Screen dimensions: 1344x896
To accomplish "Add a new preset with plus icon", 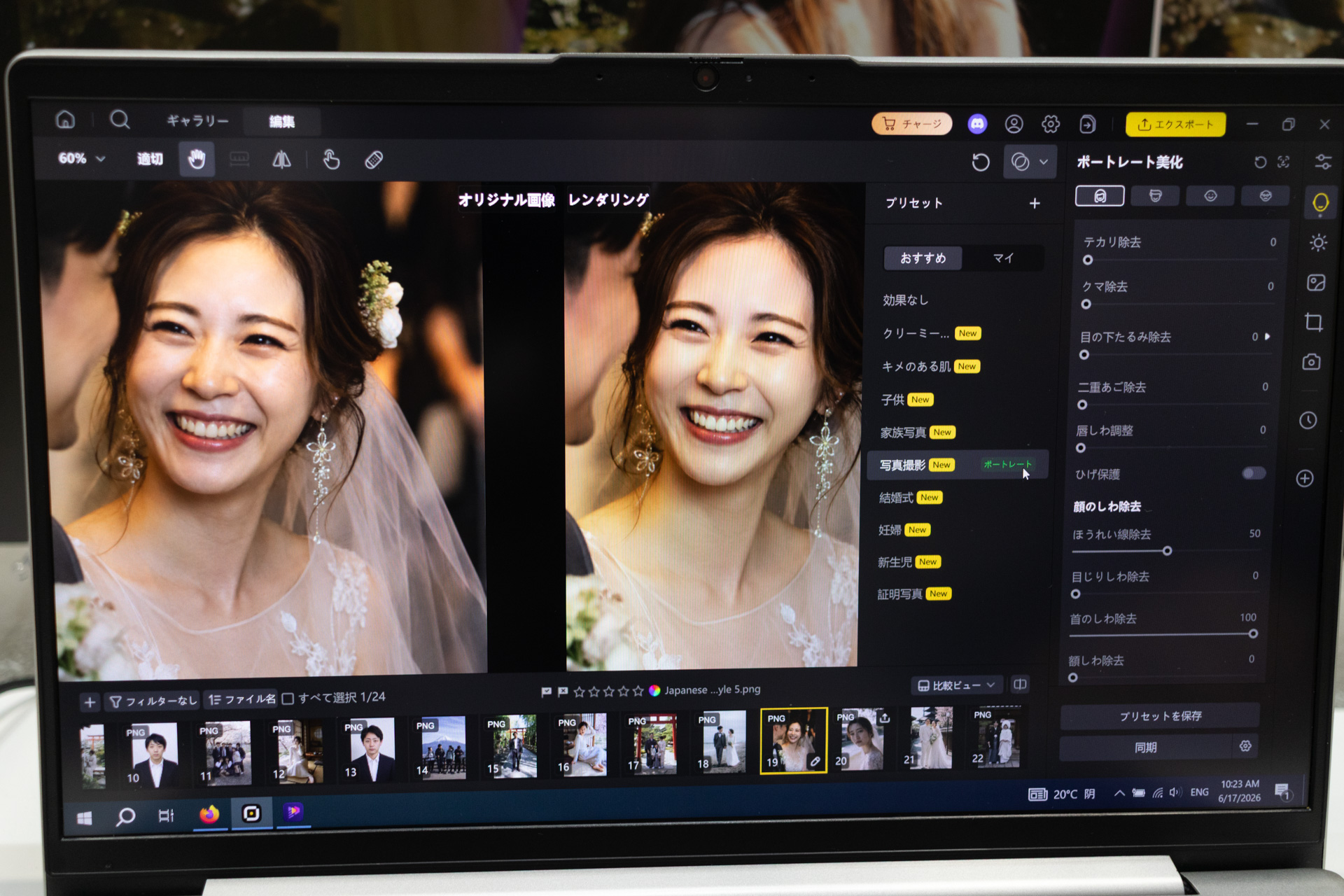I will tap(1035, 203).
